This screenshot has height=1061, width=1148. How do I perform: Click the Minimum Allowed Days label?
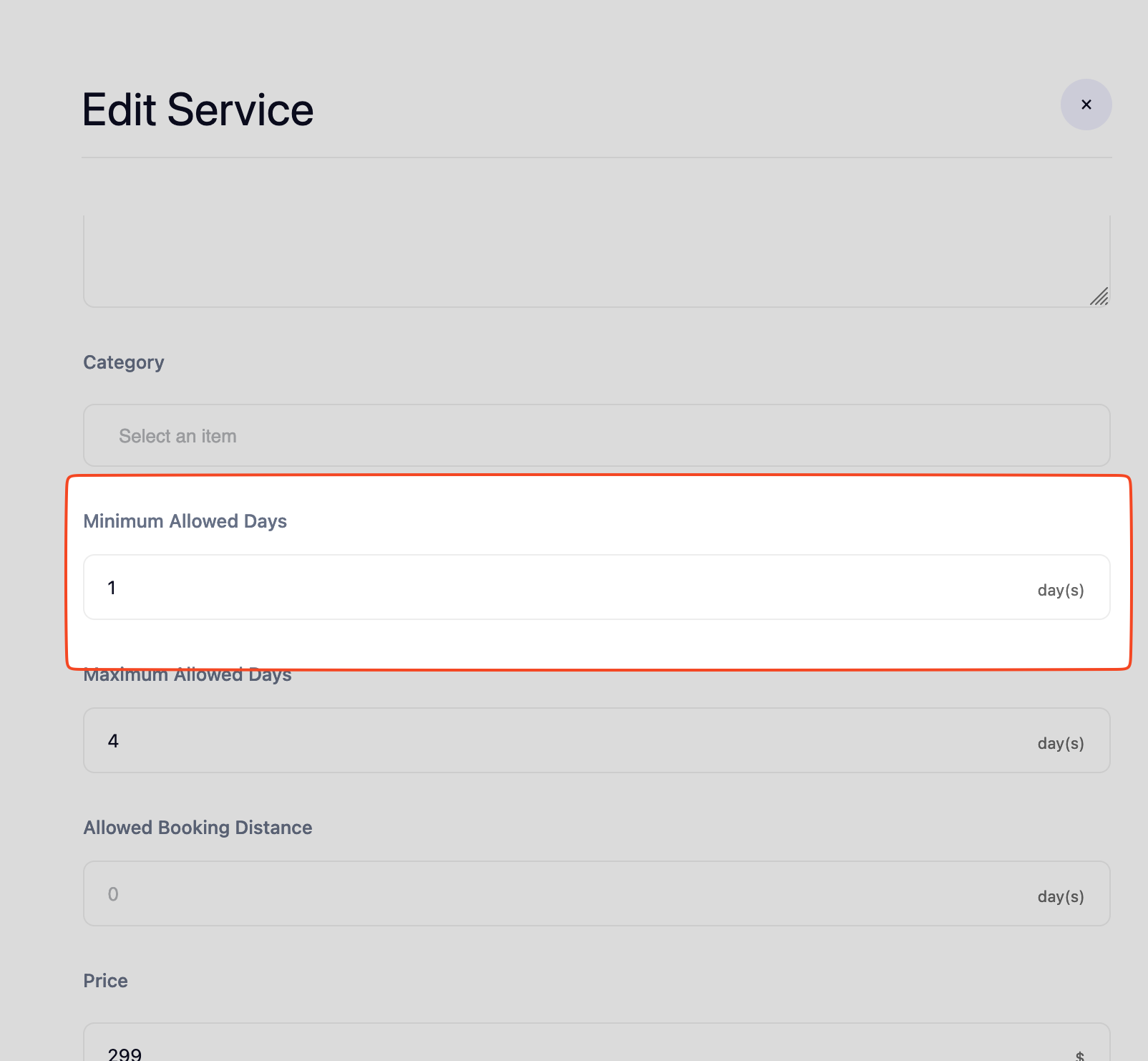[x=185, y=521]
